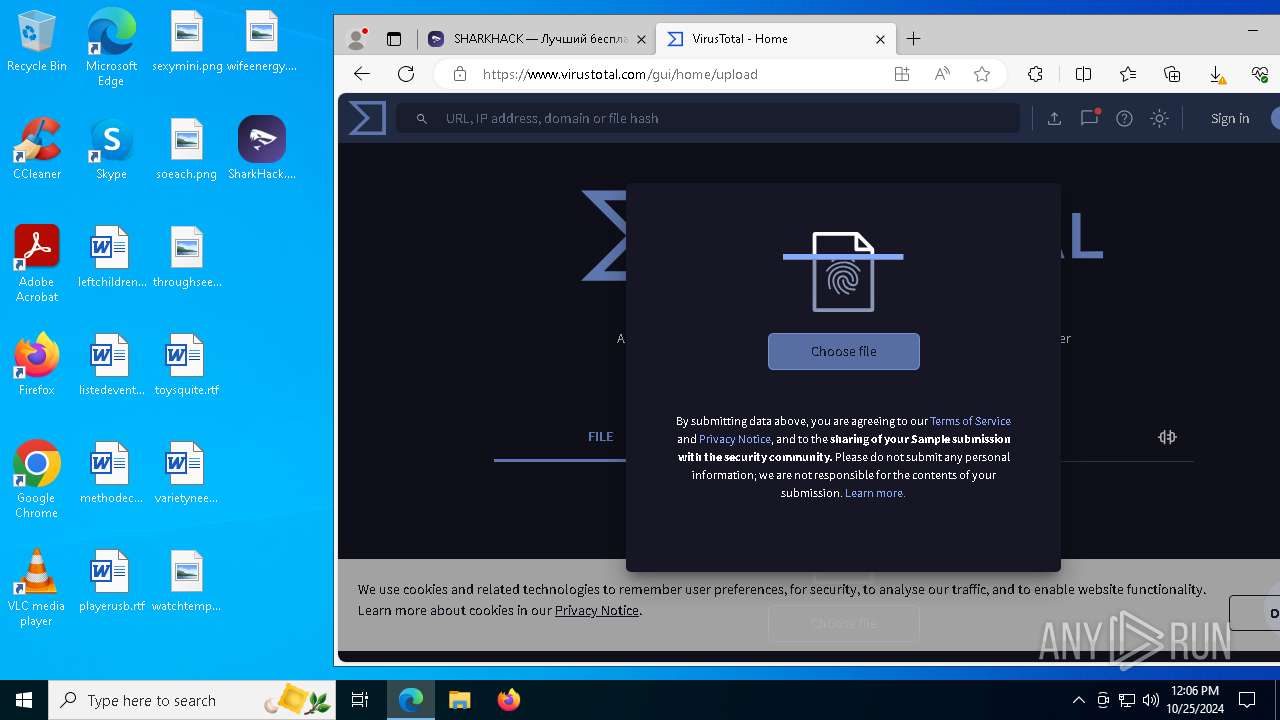This screenshot has height=720, width=1280.
Task: Open Edge Extensions puzzle icon
Action: click(x=1035, y=74)
